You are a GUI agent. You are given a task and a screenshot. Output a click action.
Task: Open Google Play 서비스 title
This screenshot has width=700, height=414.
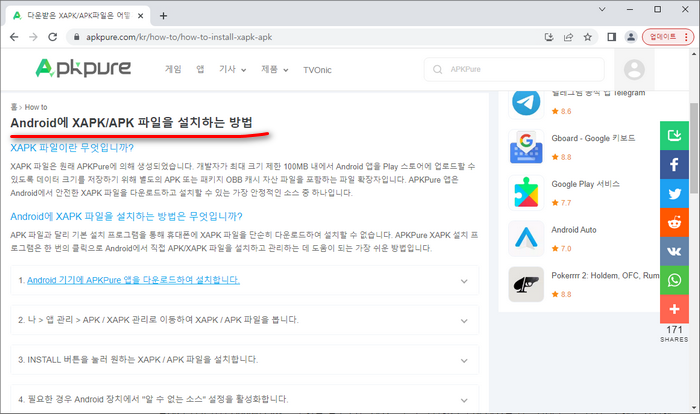click(x=585, y=184)
